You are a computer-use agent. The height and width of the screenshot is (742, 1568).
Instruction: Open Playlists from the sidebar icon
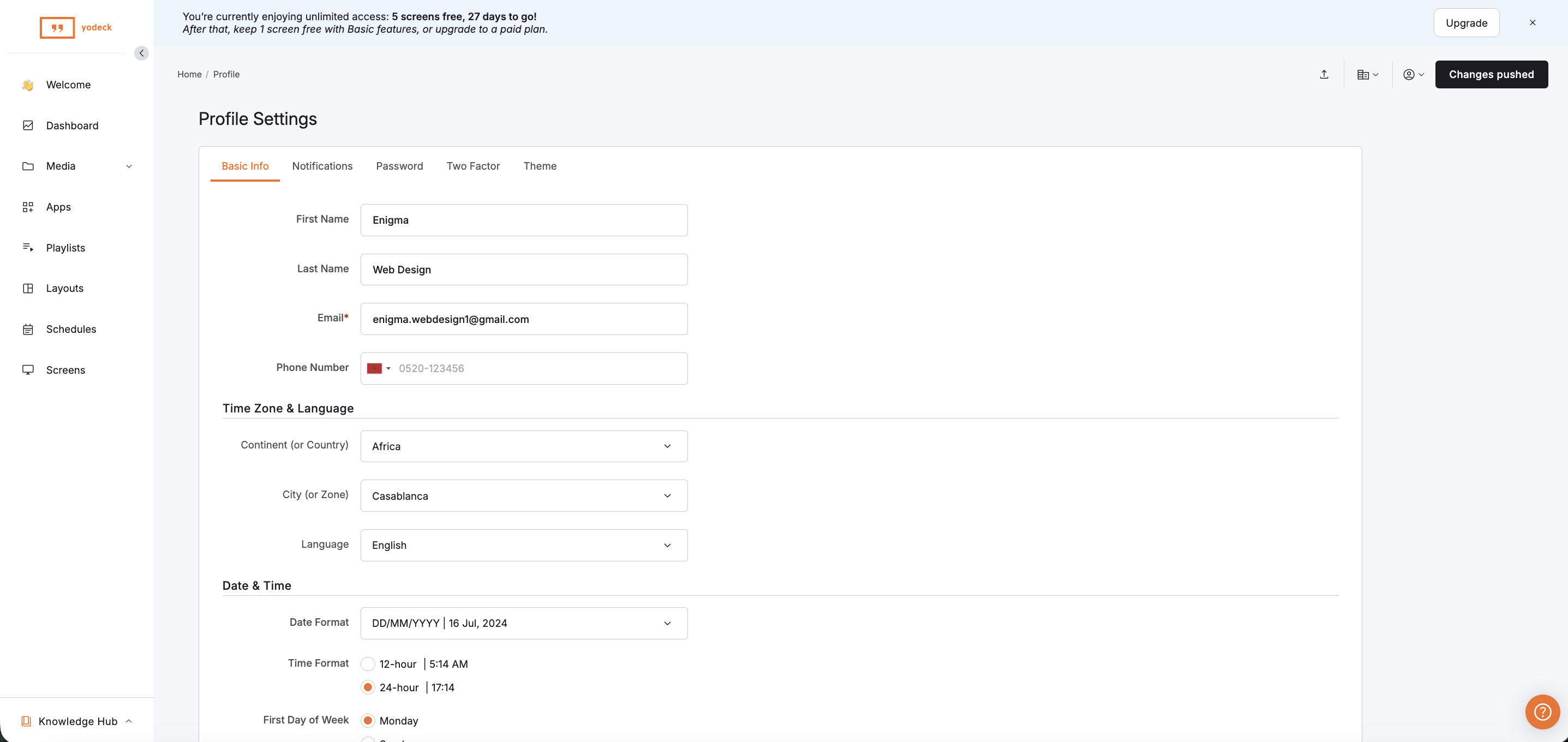pos(28,247)
